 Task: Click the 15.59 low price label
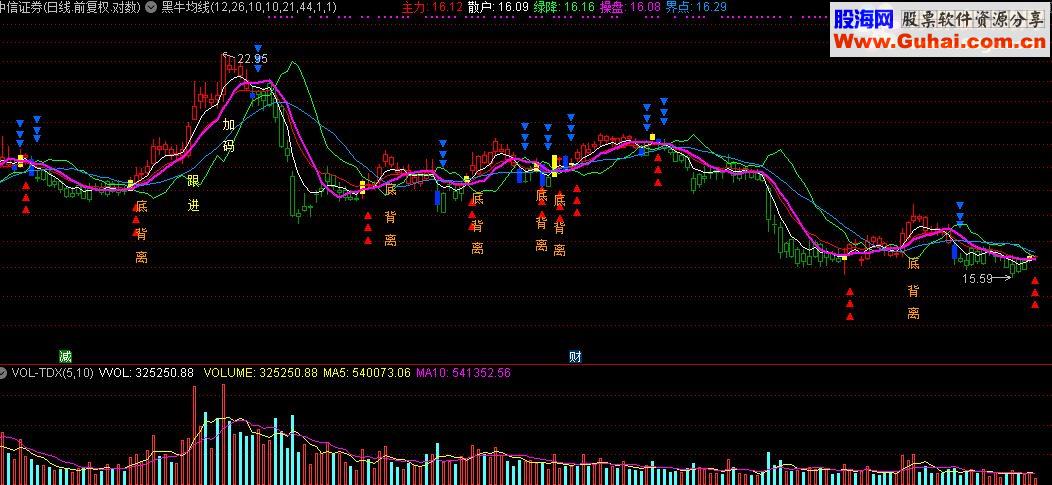click(x=978, y=278)
